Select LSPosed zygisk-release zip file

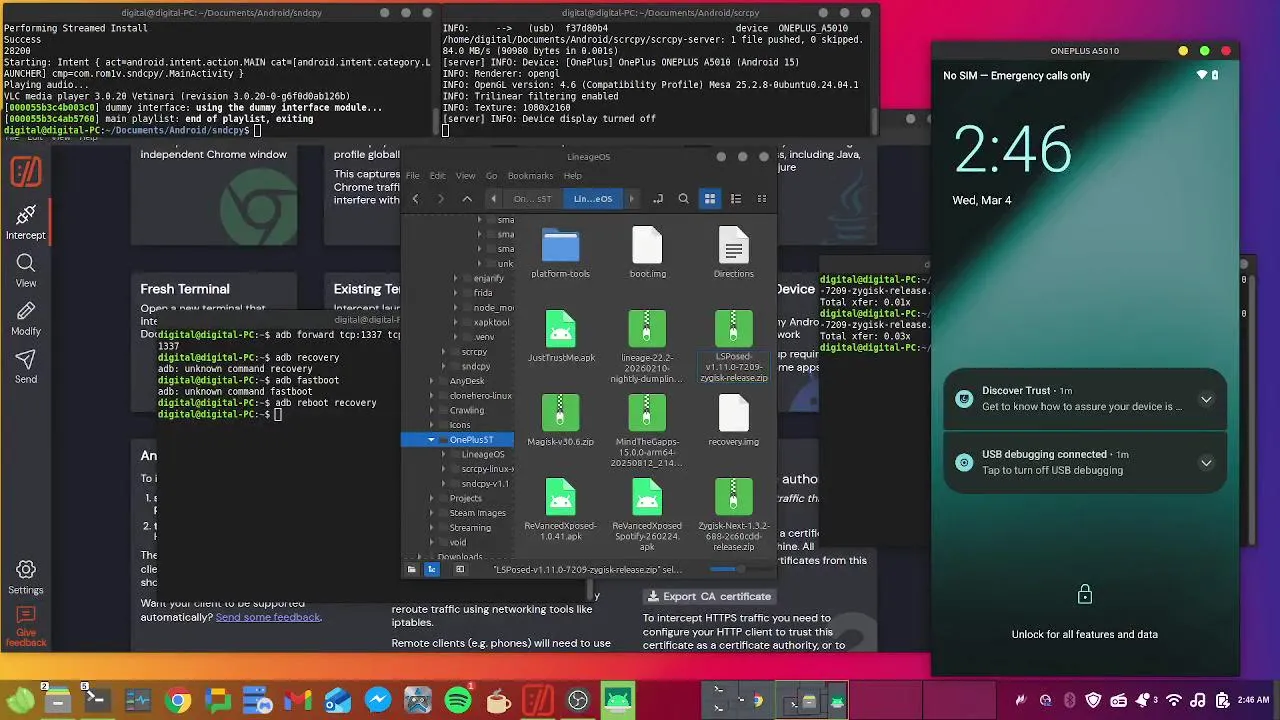733,347
